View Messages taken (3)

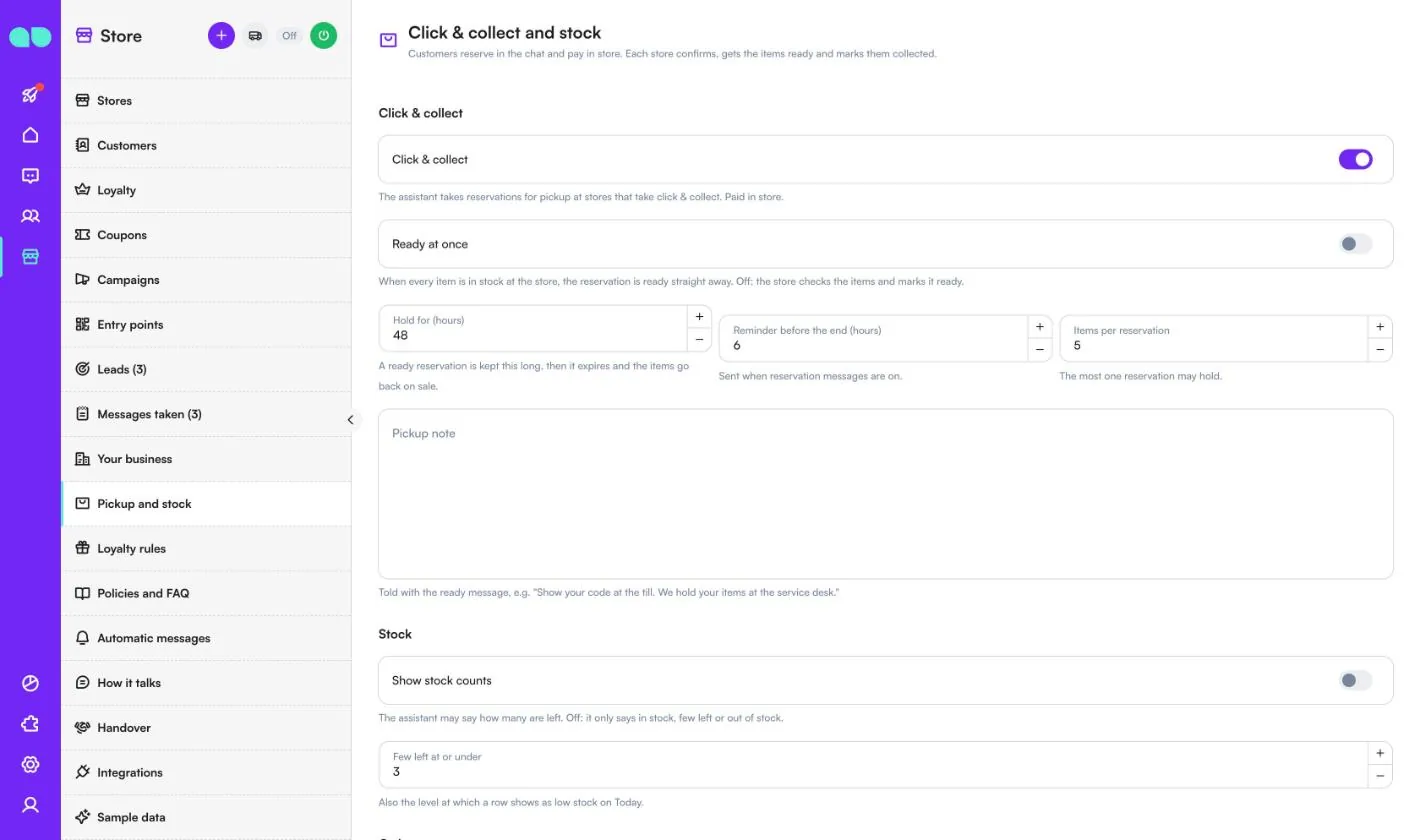tap(206, 414)
